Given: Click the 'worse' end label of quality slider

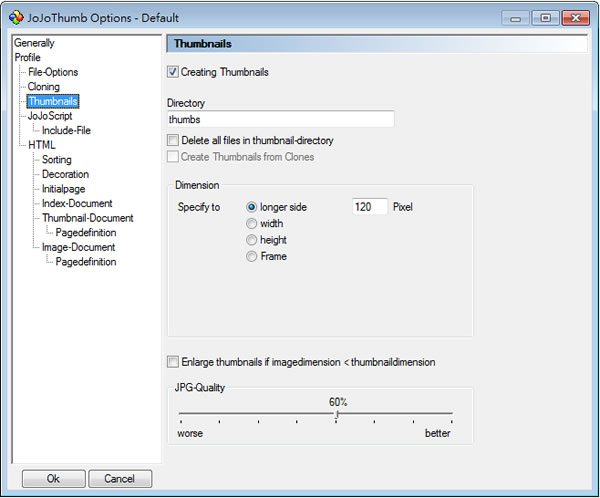Looking at the screenshot, I should [190, 433].
